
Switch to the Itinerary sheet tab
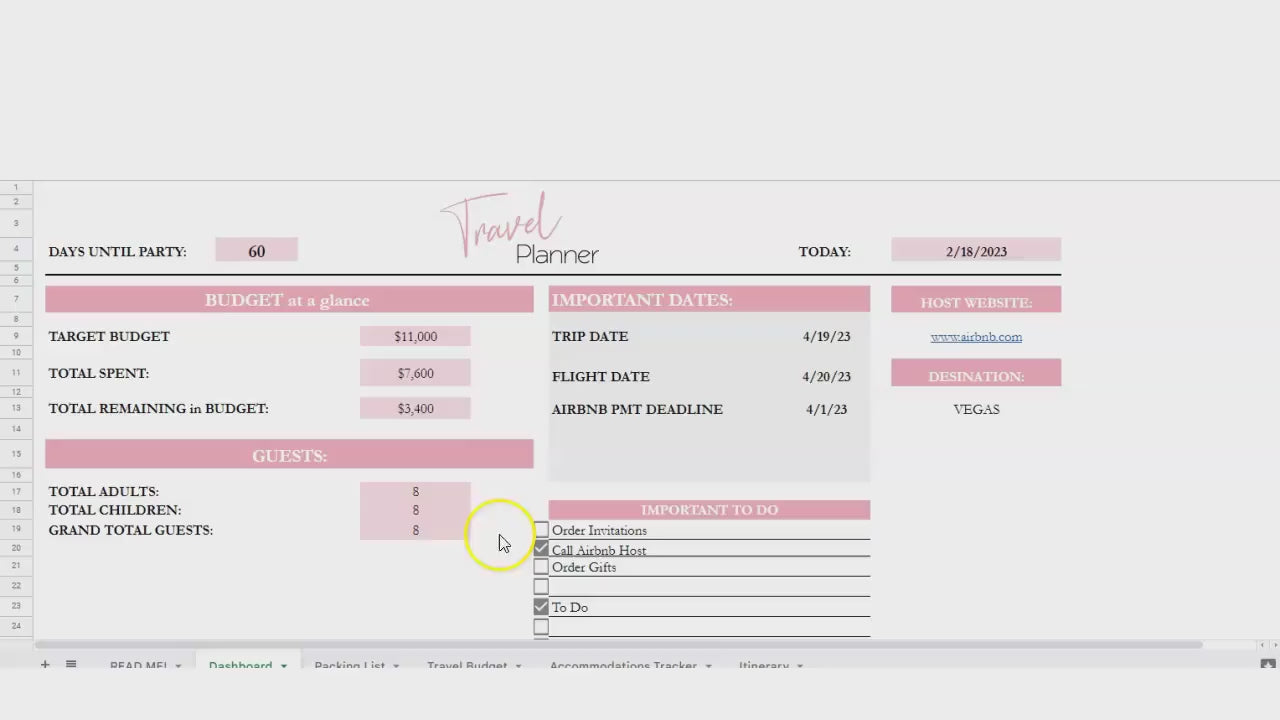764,666
